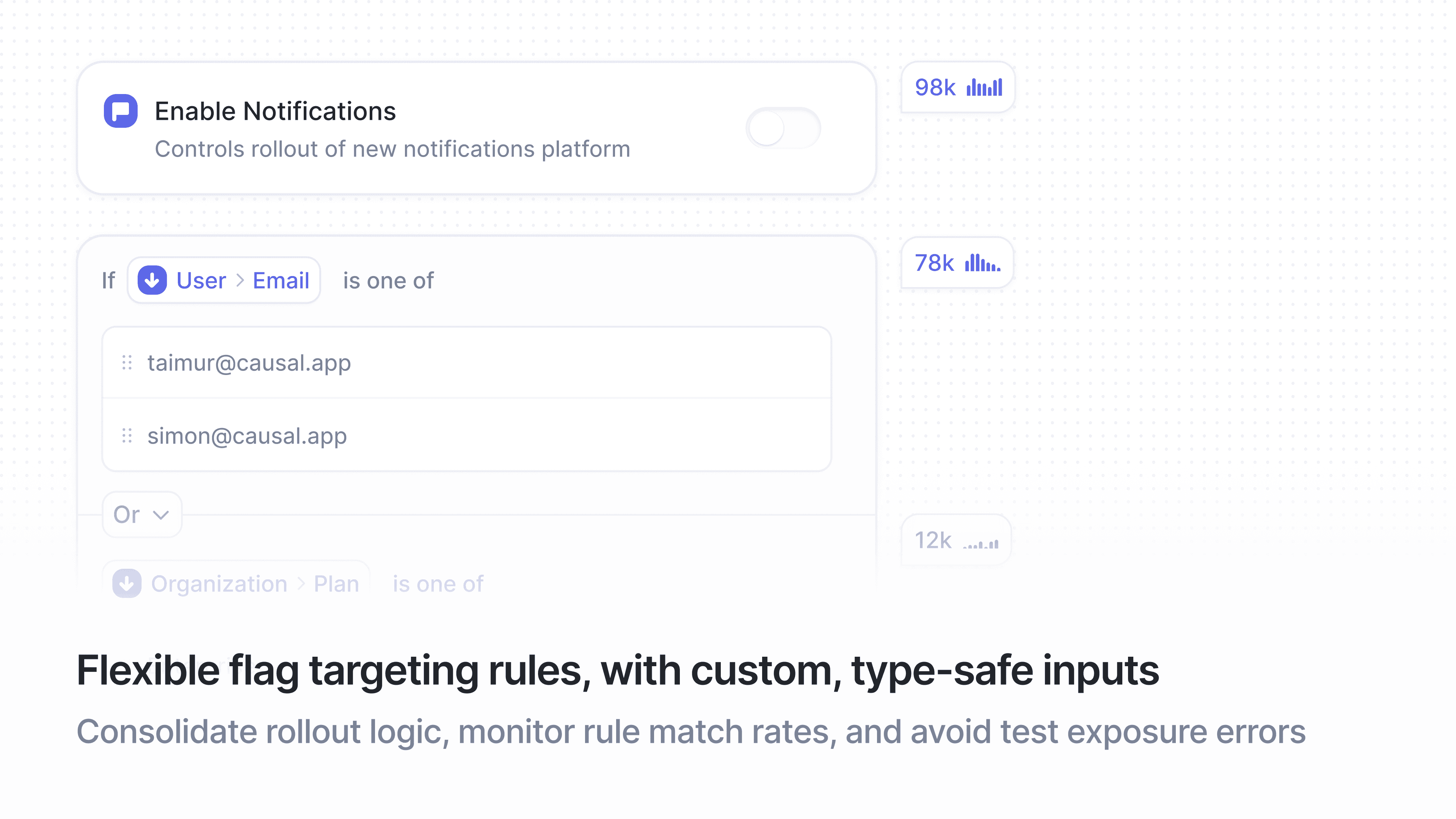Click drag handle beside taimur@causal.app
Viewport: 1456px width, 819px height.
pyautogui.click(x=127, y=362)
